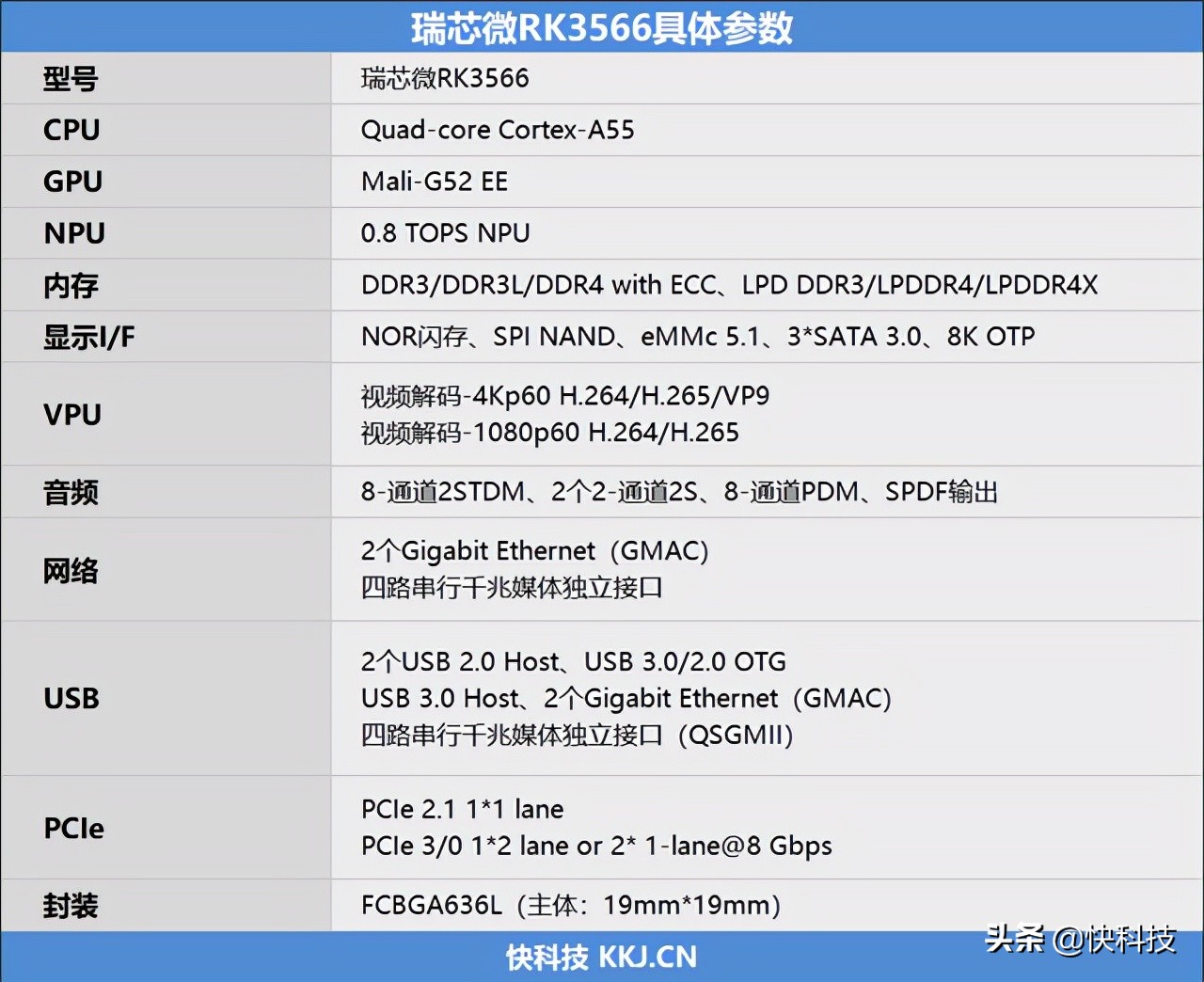Viewport: 1204px width, 982px height.
Task: Select the Quad-core Cortex-A55 cell
Action: point(498,130)
